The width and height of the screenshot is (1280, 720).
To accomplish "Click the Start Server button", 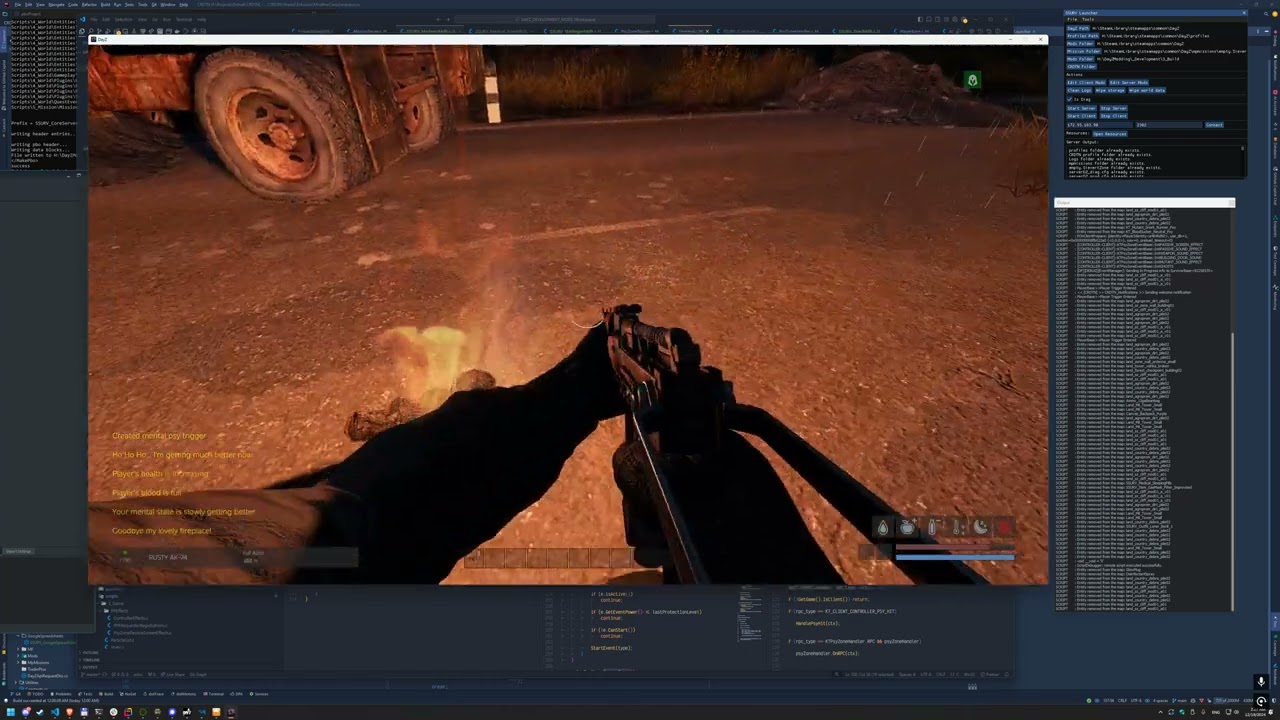I will pyautogui.click(x=1081, y=108).
